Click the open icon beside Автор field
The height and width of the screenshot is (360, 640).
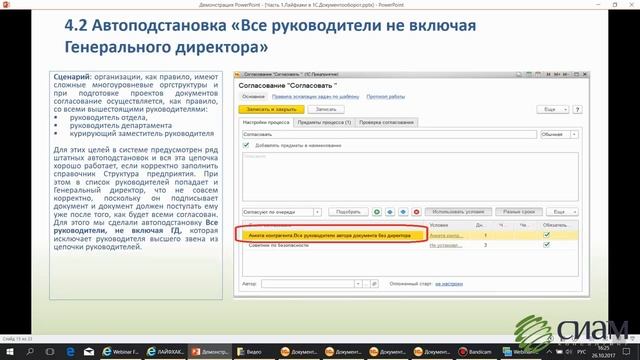374,284
